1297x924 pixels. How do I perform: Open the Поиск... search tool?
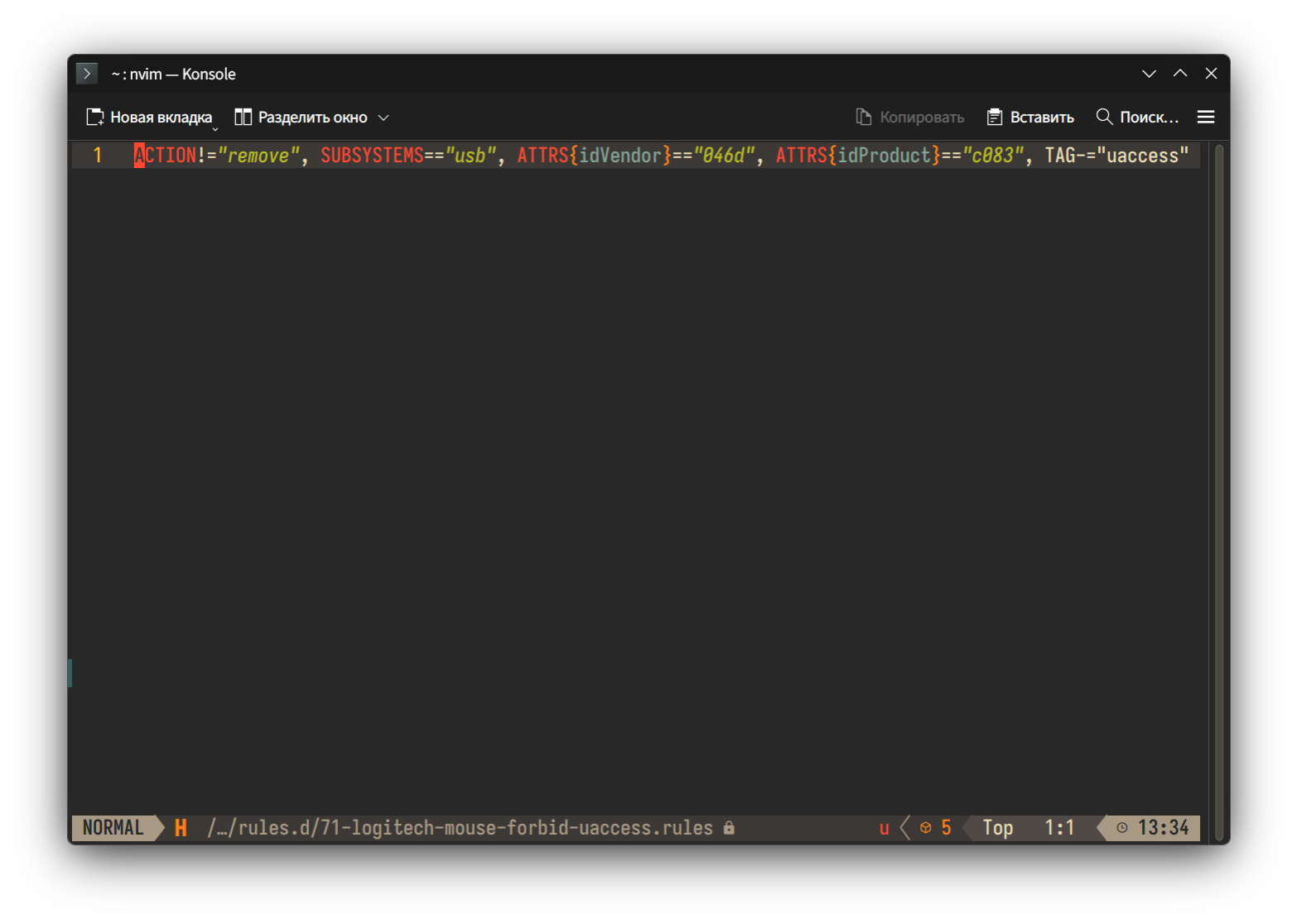point(1137,118)
